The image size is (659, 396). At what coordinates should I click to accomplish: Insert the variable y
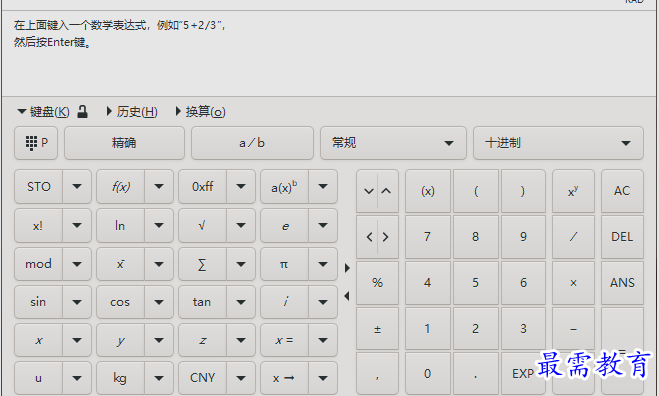tap(121, 340)
